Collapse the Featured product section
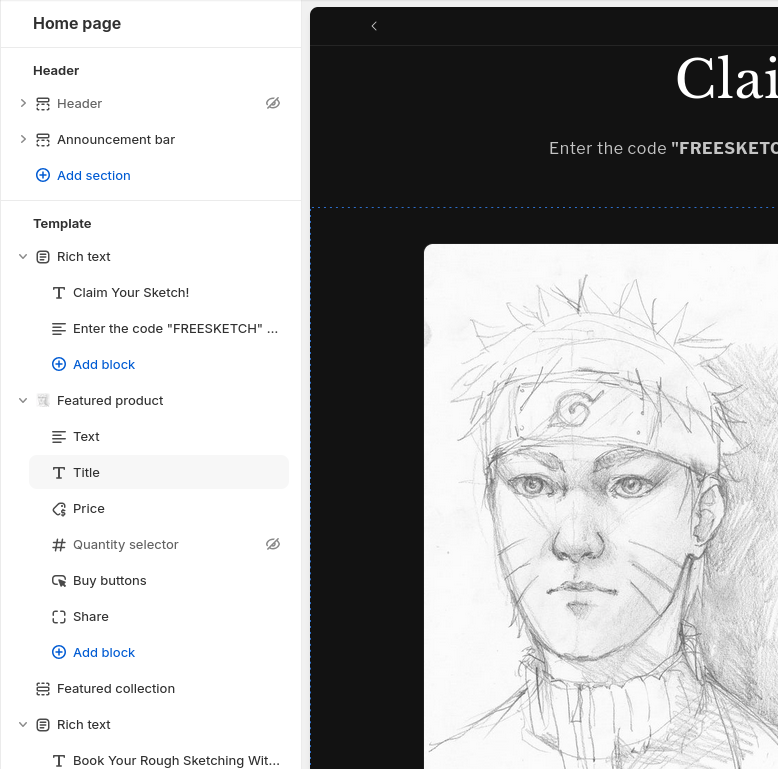Screen dimensions: 778x769 click(x=23, y=401)
